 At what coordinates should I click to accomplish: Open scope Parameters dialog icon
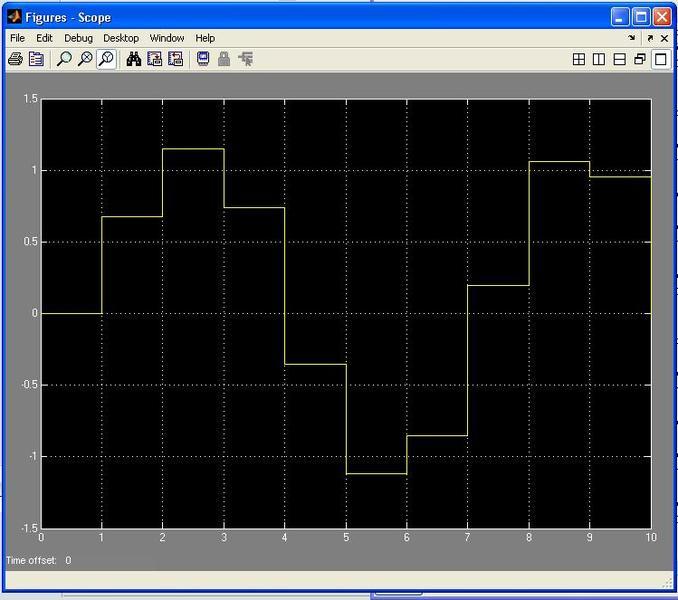click(36, 59)
